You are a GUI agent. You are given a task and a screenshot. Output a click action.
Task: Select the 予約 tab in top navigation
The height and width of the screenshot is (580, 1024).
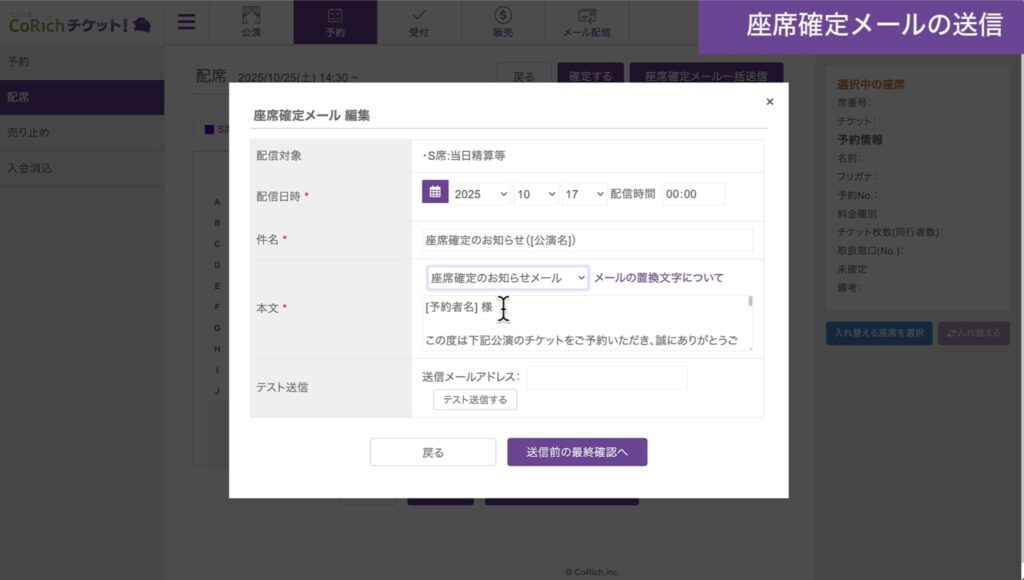(x=335, y=22)
